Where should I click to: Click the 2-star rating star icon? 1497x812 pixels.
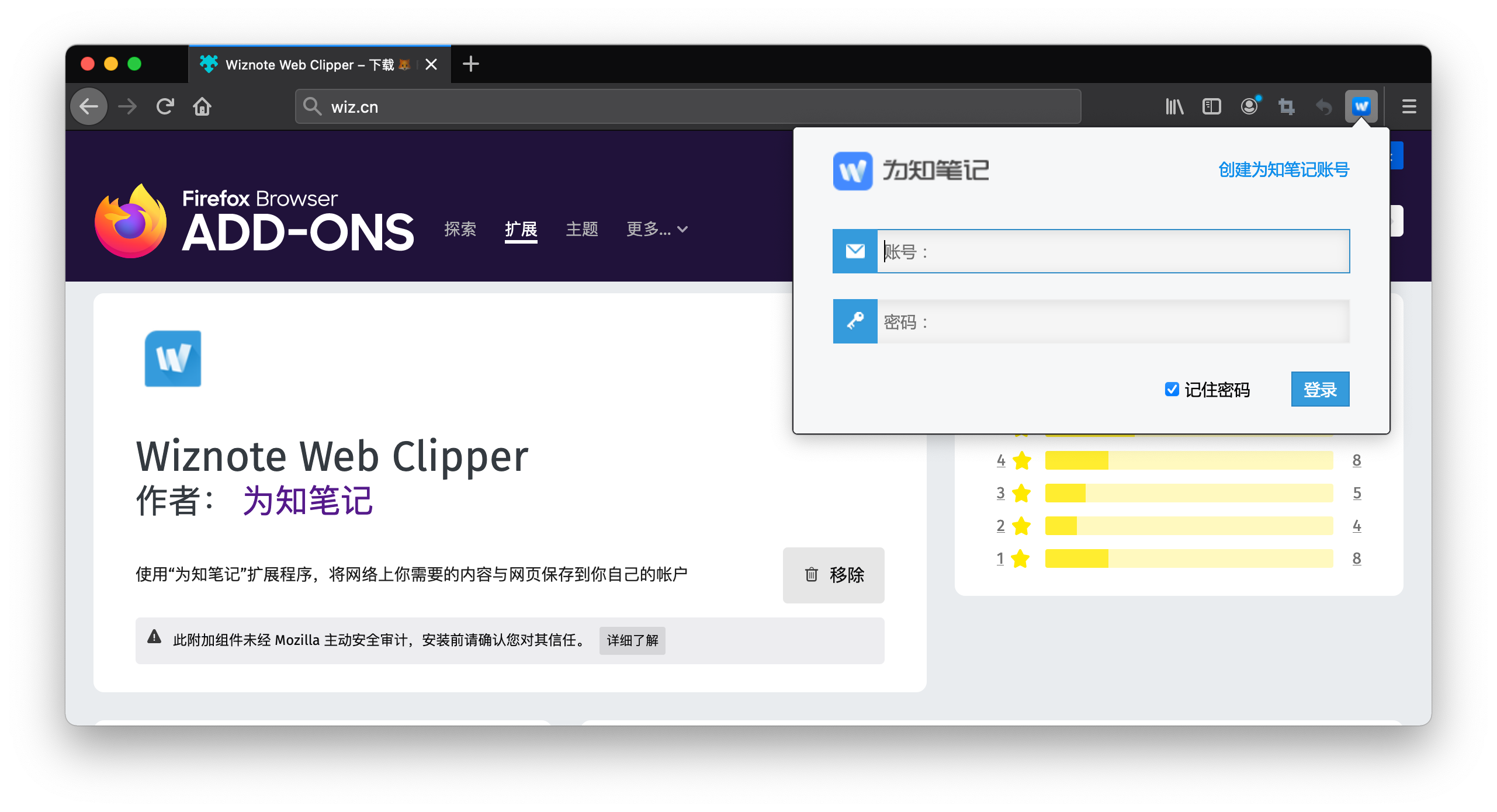(x=1022, y=526)
